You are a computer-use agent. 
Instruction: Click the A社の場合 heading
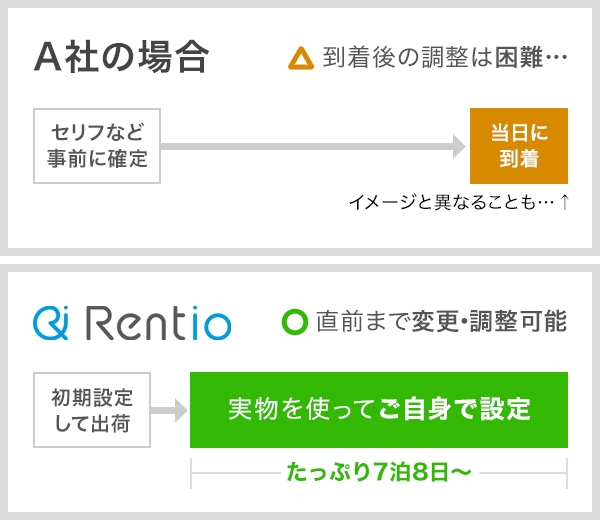[x=120, y=57]
